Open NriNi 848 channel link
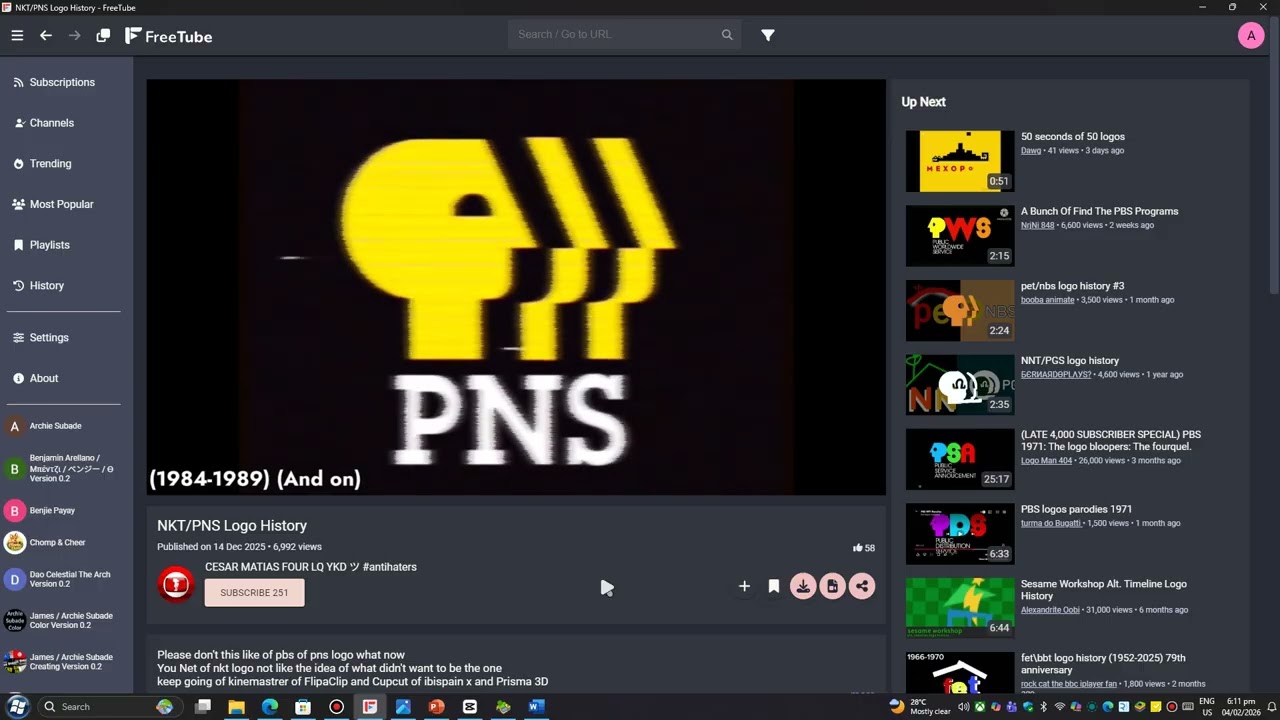Viewport: 1280px width, 720px height. click(x=1038, y=225)
